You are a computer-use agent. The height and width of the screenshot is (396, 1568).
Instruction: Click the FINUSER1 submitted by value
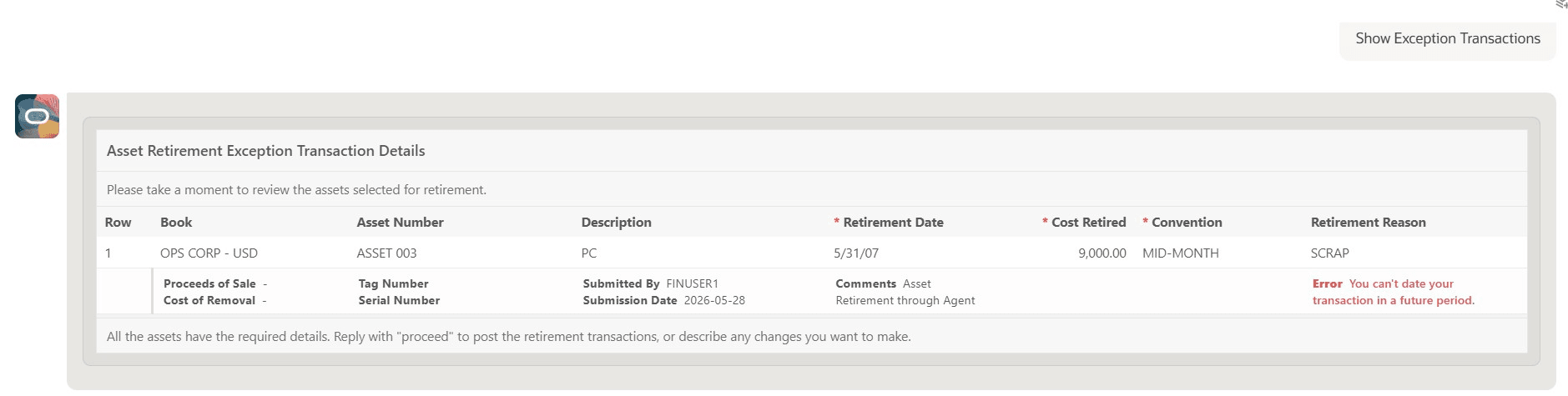coord(692,284)
